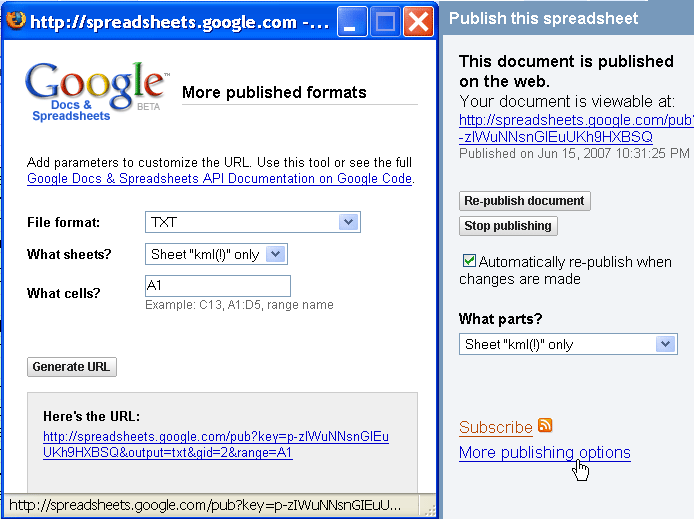Click the RSS feed icon beside Subscribe
The width and height of the screenshot is (694, 519).
pyautogui.click(x=545, y=425)
